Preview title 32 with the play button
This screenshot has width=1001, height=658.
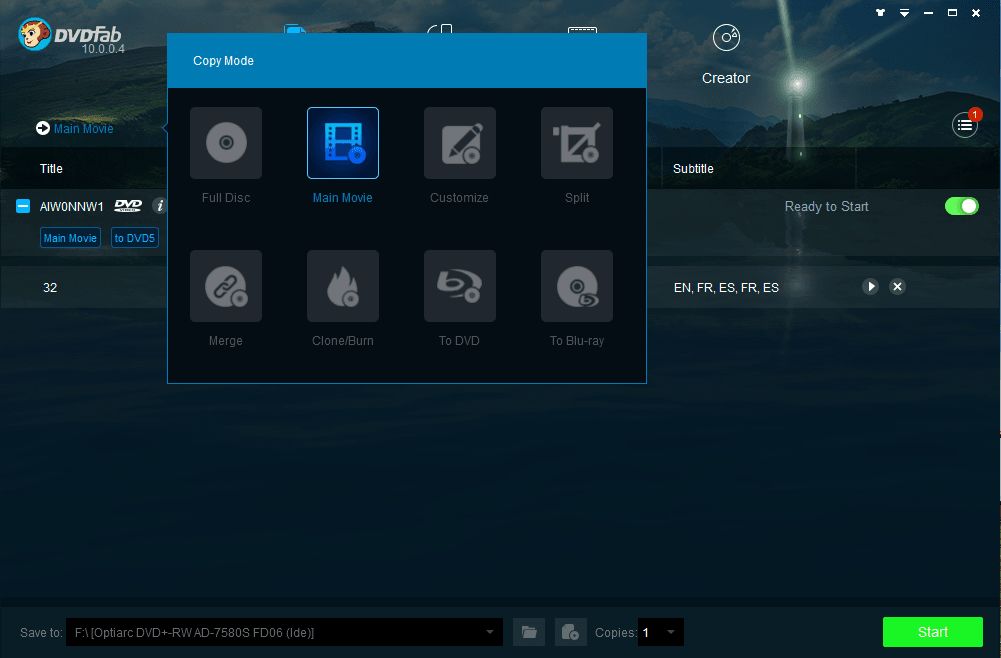click(871, 287)
